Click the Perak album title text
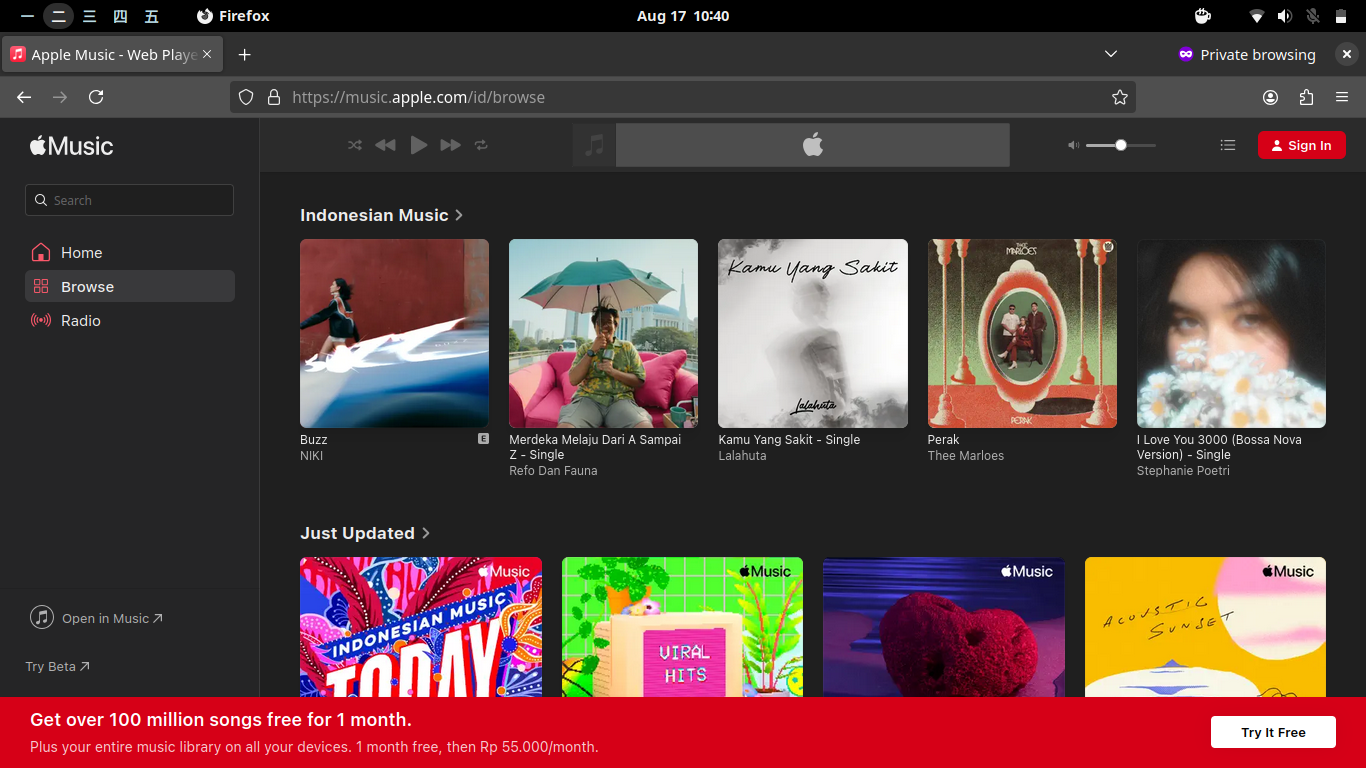 click(x=943, y=440)
